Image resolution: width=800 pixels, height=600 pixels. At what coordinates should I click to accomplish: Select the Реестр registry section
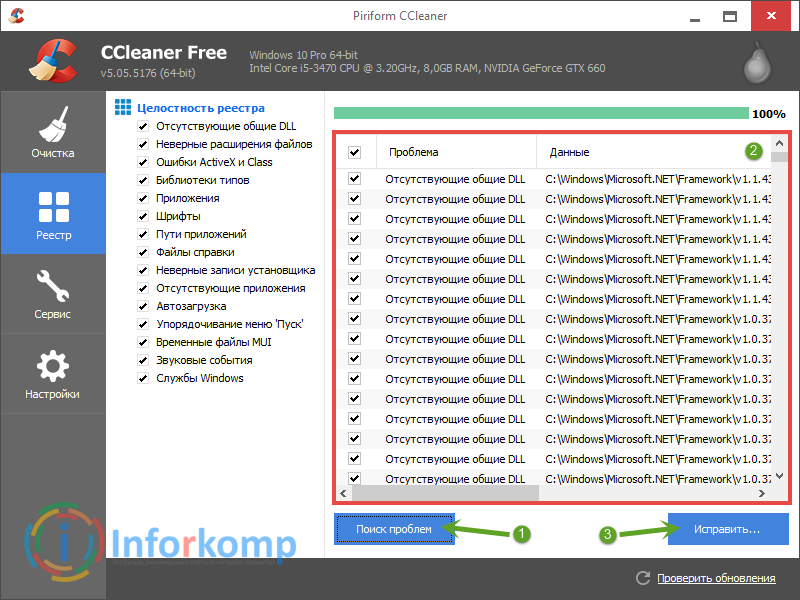53,213
